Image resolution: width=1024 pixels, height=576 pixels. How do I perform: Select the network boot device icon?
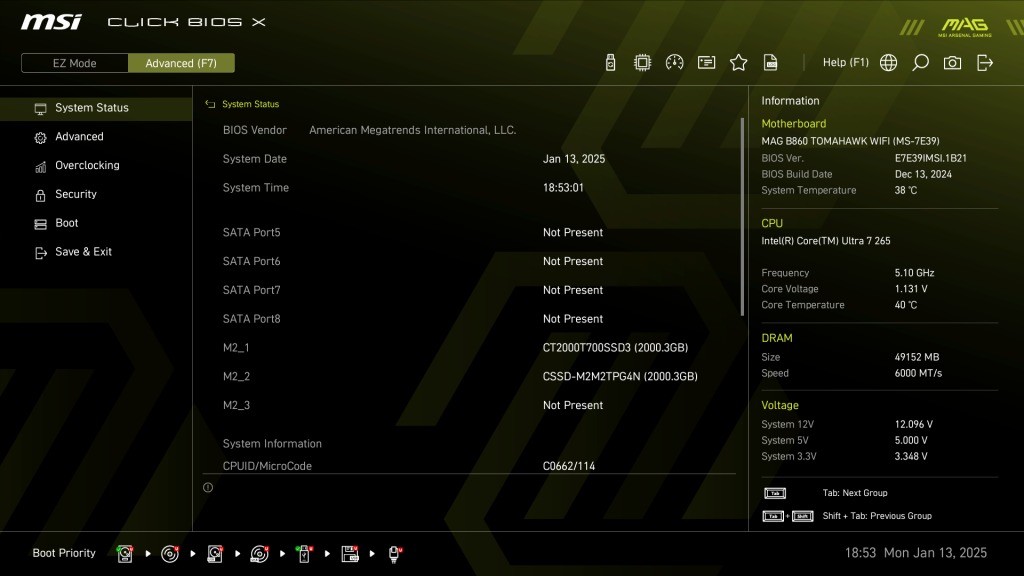(395, 553)
